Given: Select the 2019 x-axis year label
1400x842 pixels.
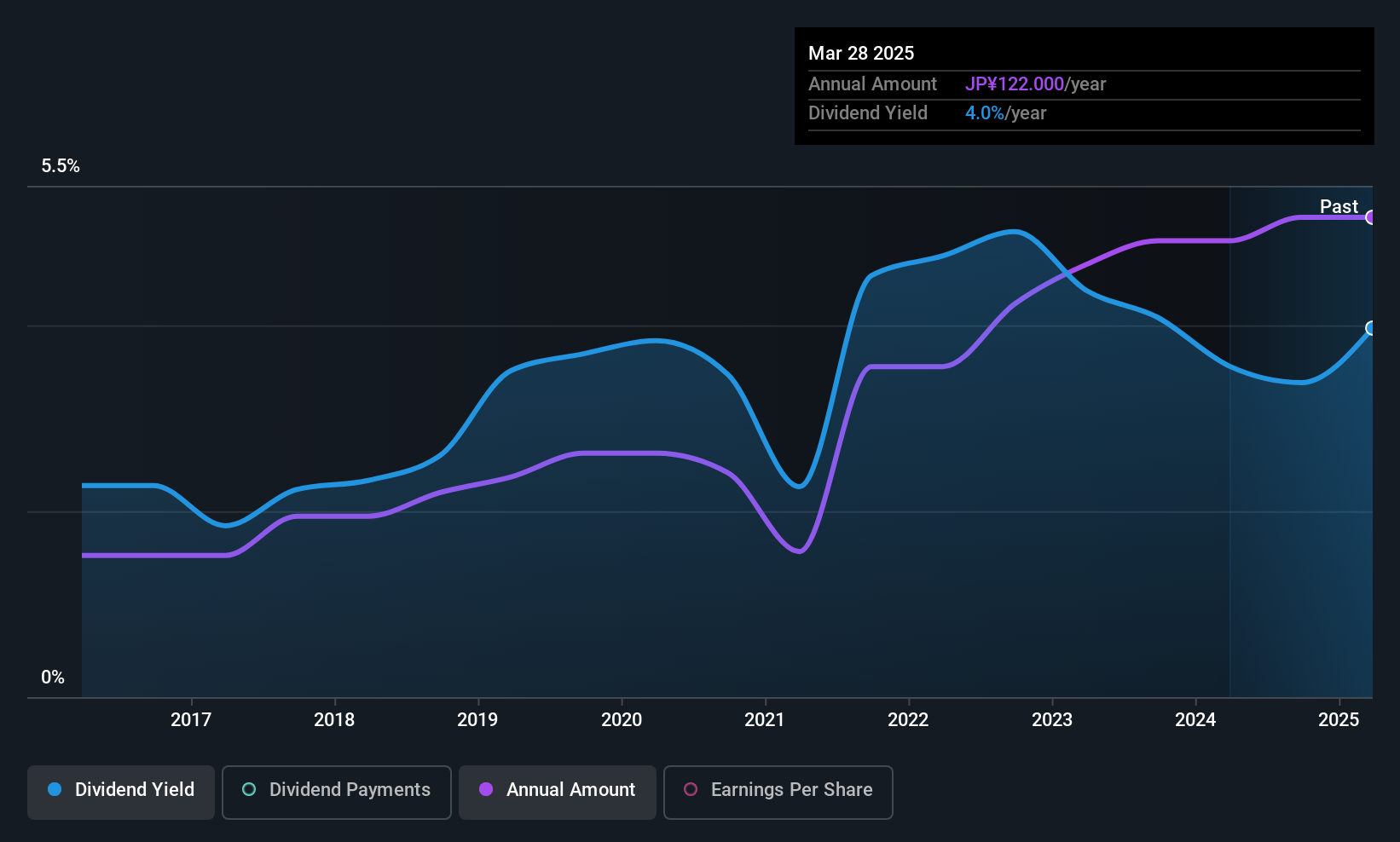Looking at the screenshot, I should click(477, 719).
